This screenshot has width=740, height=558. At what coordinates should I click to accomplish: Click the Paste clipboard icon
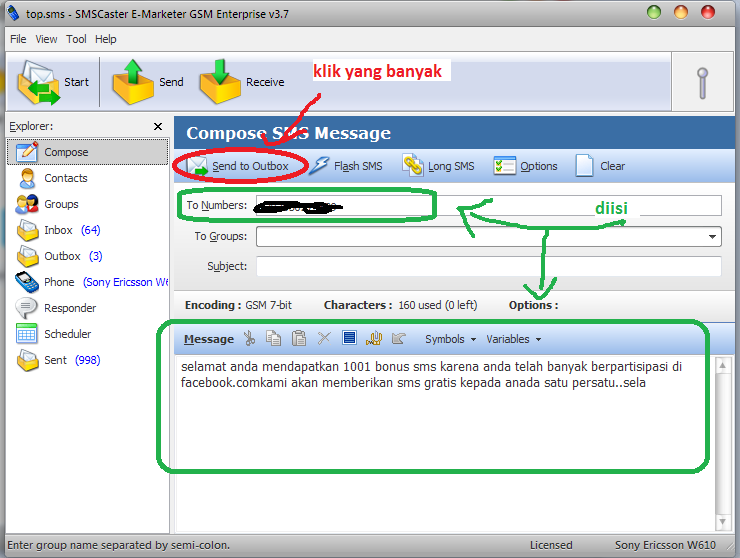point(299,338)
